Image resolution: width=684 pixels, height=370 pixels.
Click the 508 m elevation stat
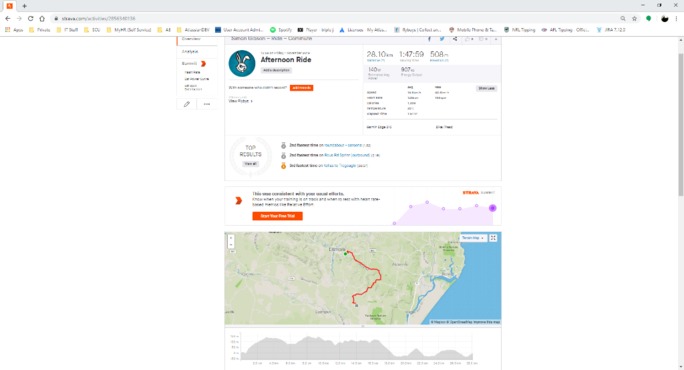click(x=439, y=55)
